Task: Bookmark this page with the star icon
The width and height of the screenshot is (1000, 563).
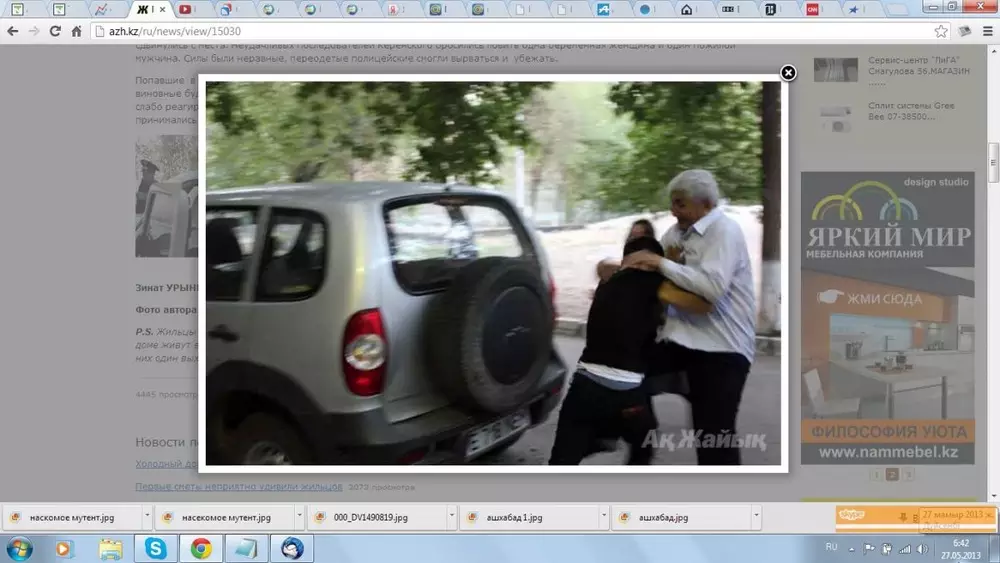Action: tap(941, 31)
